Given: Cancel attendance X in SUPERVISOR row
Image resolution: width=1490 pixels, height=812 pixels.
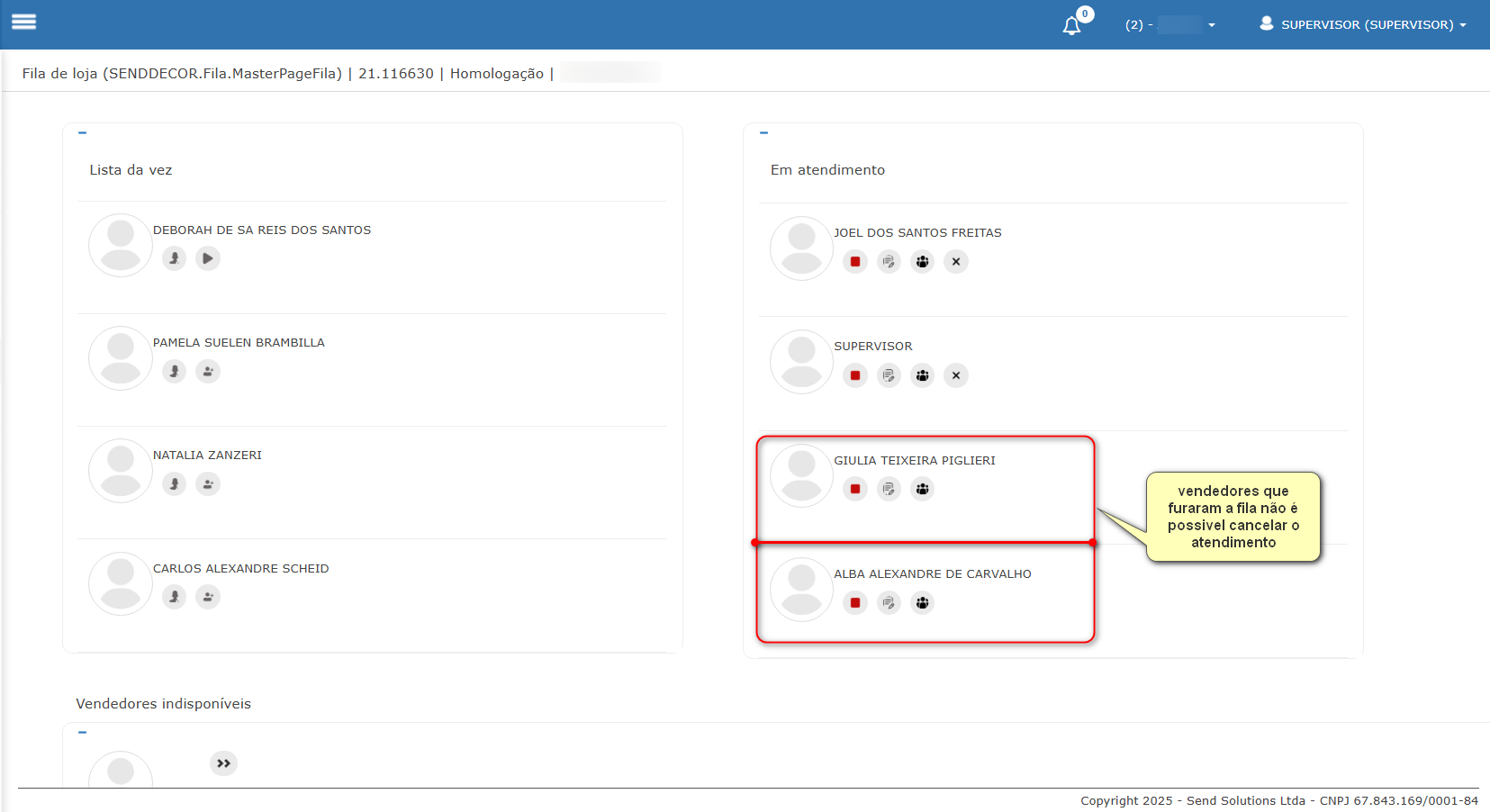Looking at the screenshot, I should pyautogui.click(x=956, y=375).
